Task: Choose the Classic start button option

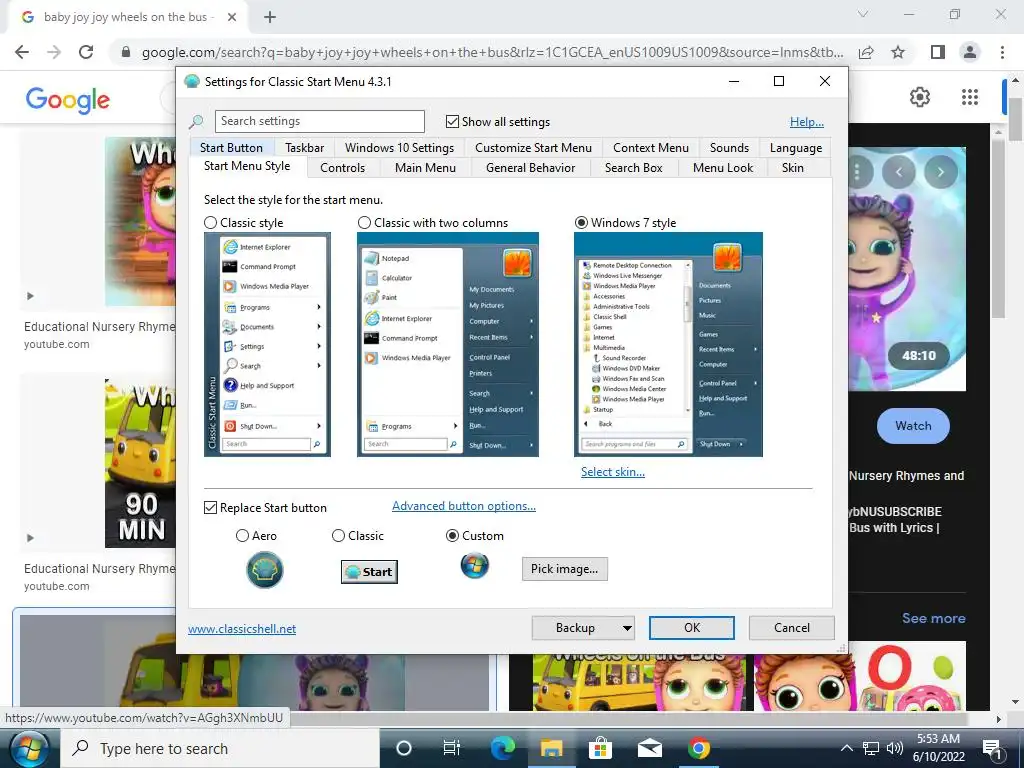Action: (x=338, y=536)
